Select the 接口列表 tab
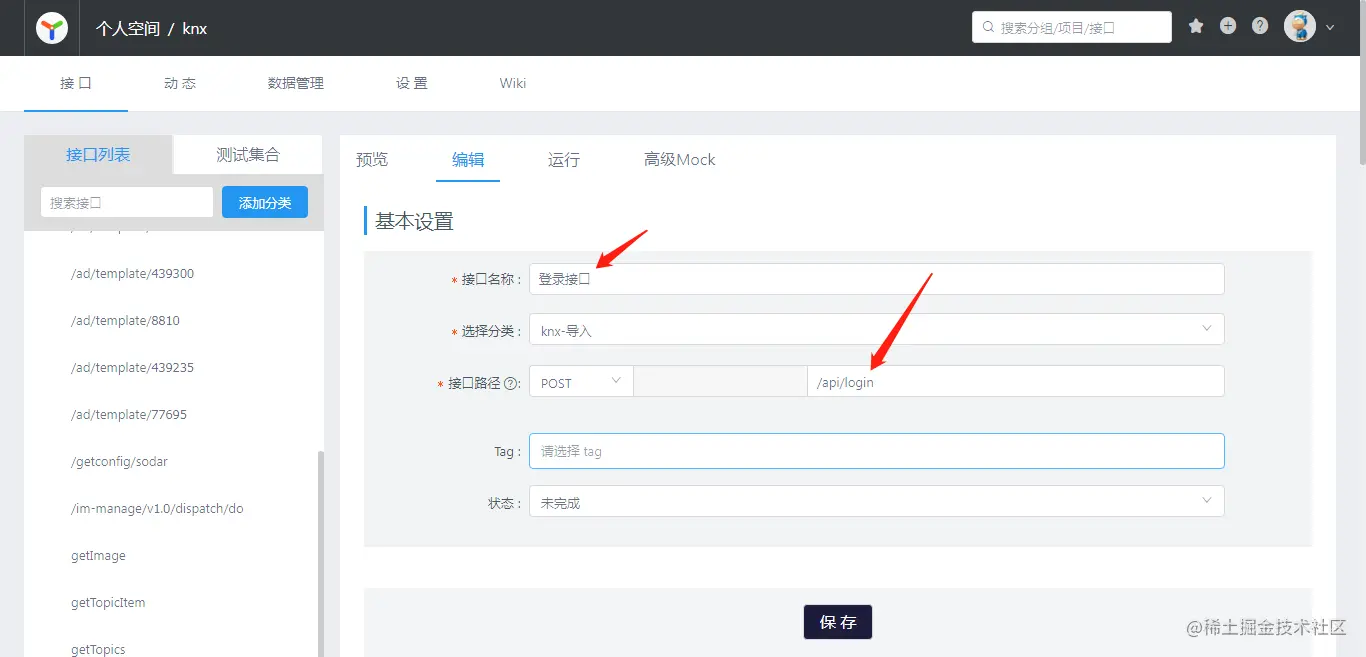 pos(98,155)
